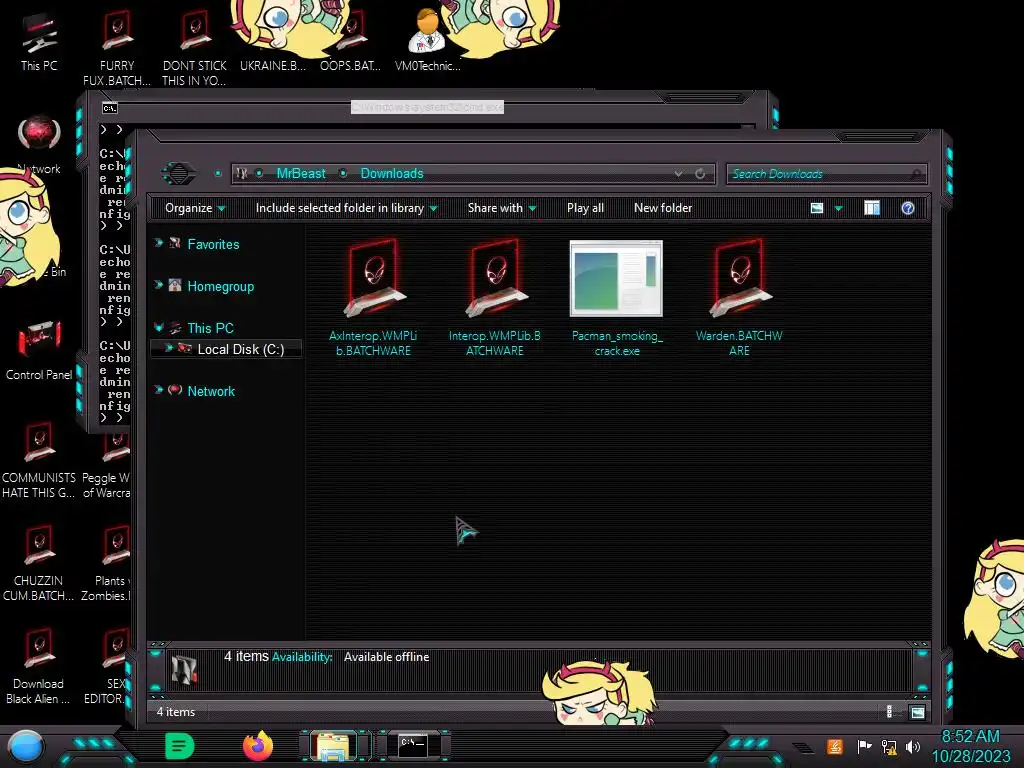
Task: Click the Downloads breadcrumb
Action: pos(392,174)
